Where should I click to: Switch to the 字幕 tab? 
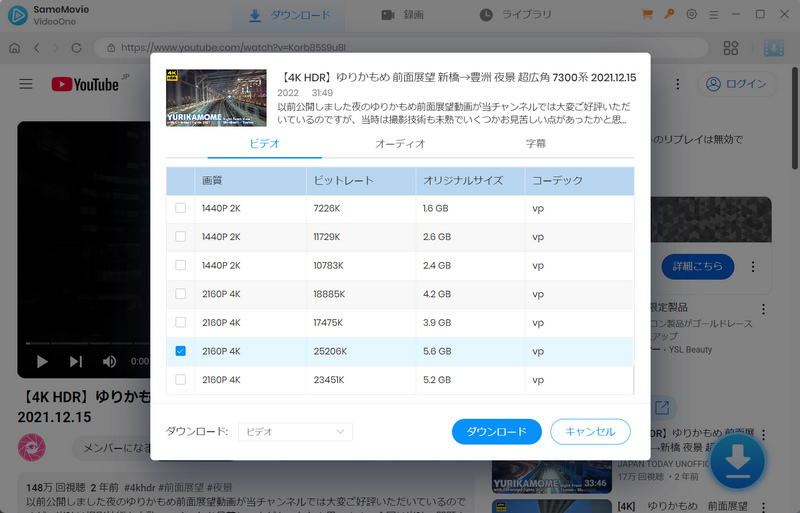536,144
